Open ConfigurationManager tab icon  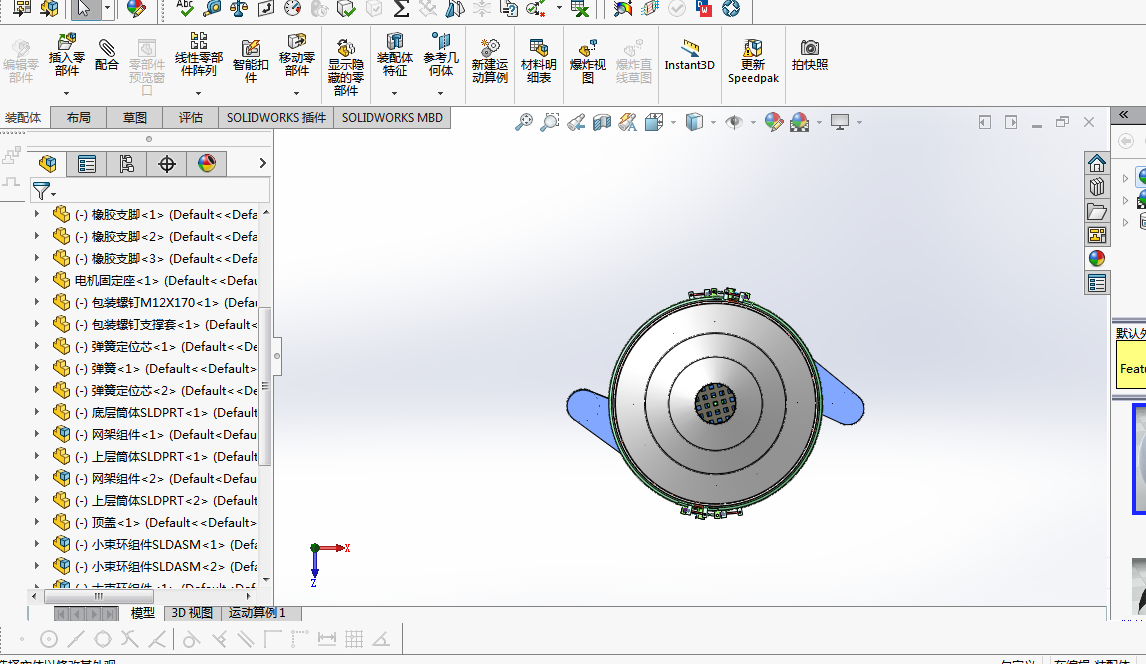[126, 164]
